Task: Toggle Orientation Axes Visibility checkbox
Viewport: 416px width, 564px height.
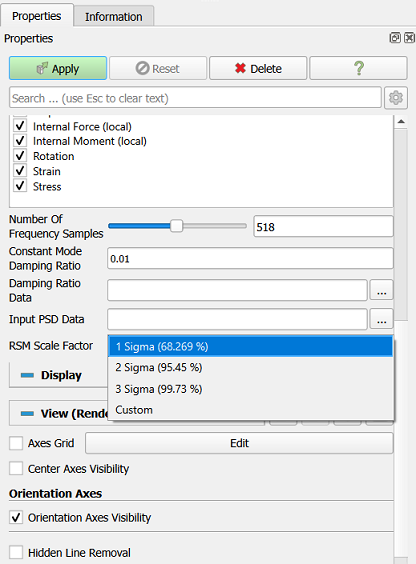Action: (x=16, y=518)
